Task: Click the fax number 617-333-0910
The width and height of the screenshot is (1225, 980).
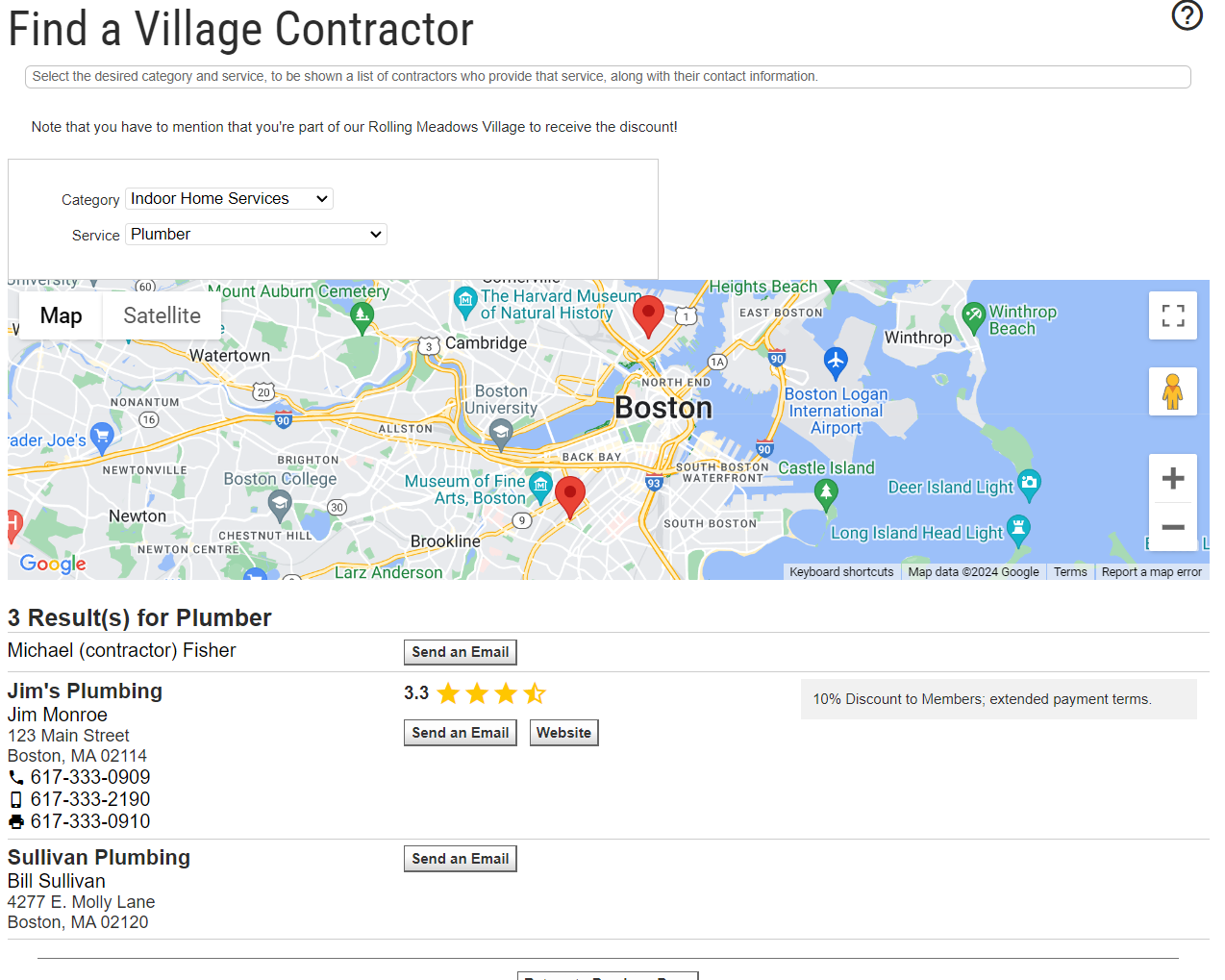Action: tap(90, 821)
